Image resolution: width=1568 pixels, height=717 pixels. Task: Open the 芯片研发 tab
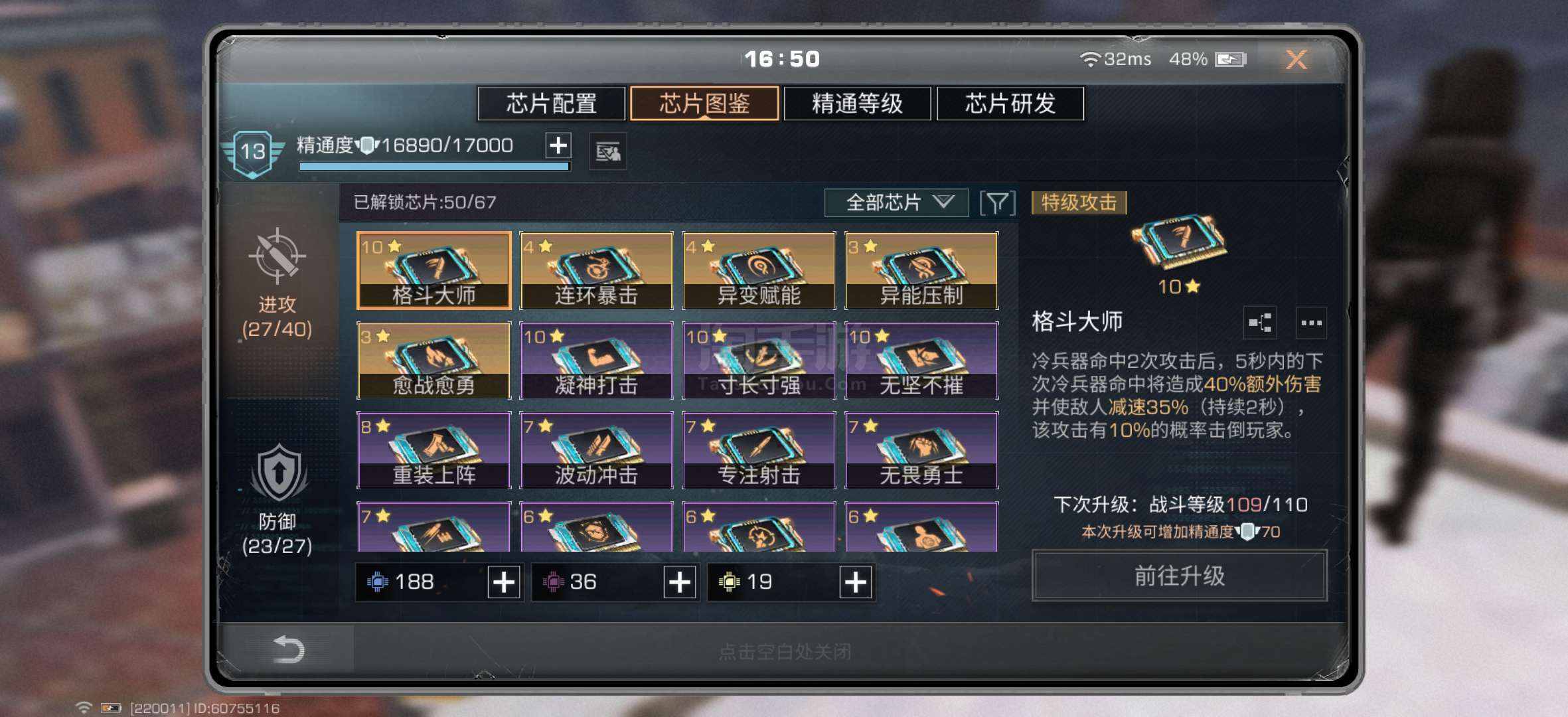click(x=1010, y=104)
